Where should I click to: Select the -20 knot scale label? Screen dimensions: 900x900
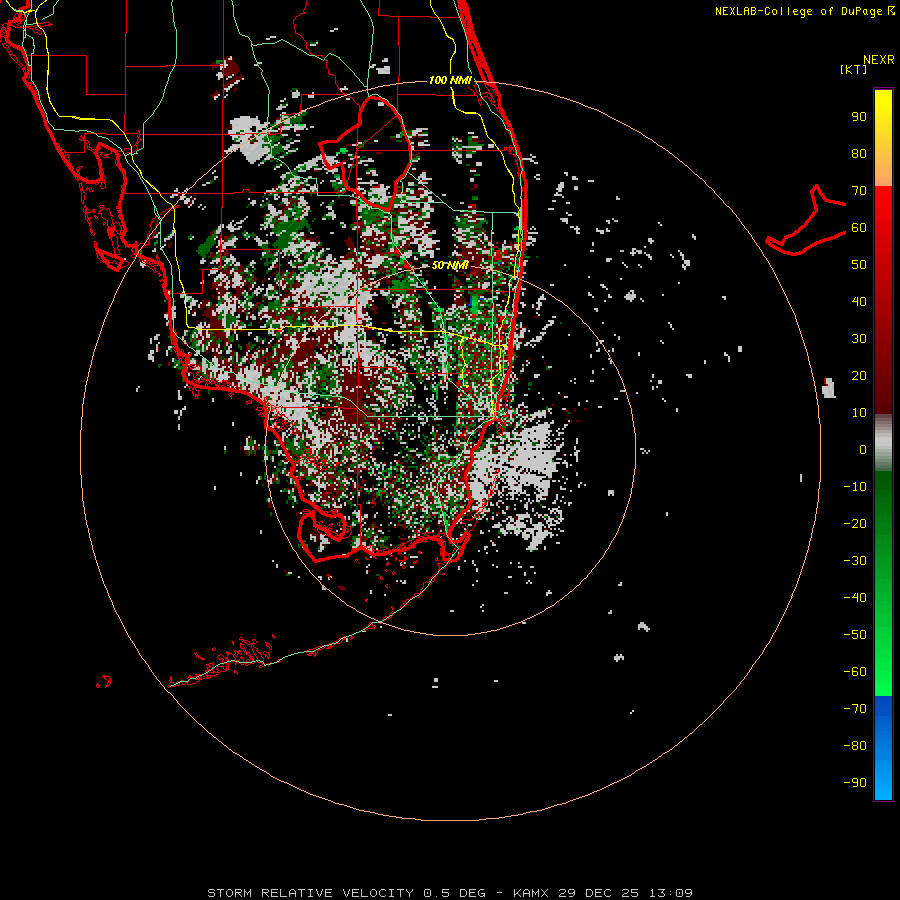click(x=855, y=523)
